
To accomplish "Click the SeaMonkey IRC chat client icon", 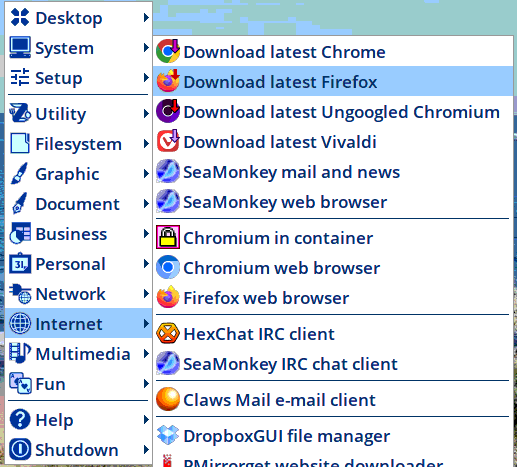I will [x=168, y=363].
